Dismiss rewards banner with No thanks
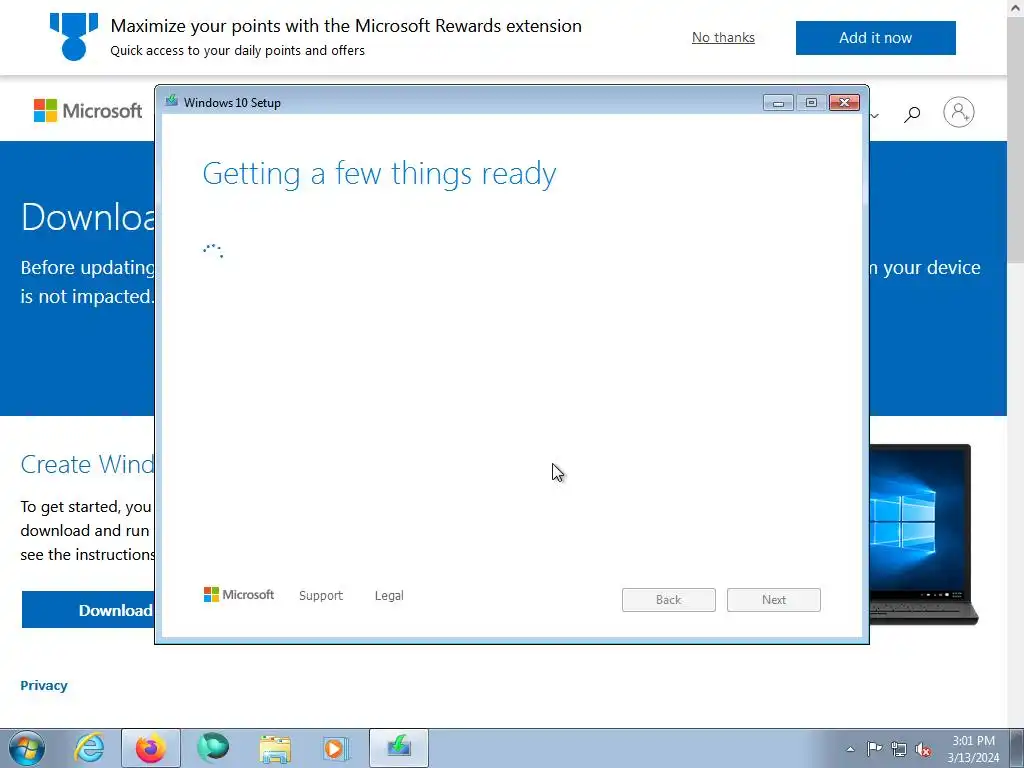This screenshot has height=768, width=1024. pyautogui.click(x=723, y=37)
